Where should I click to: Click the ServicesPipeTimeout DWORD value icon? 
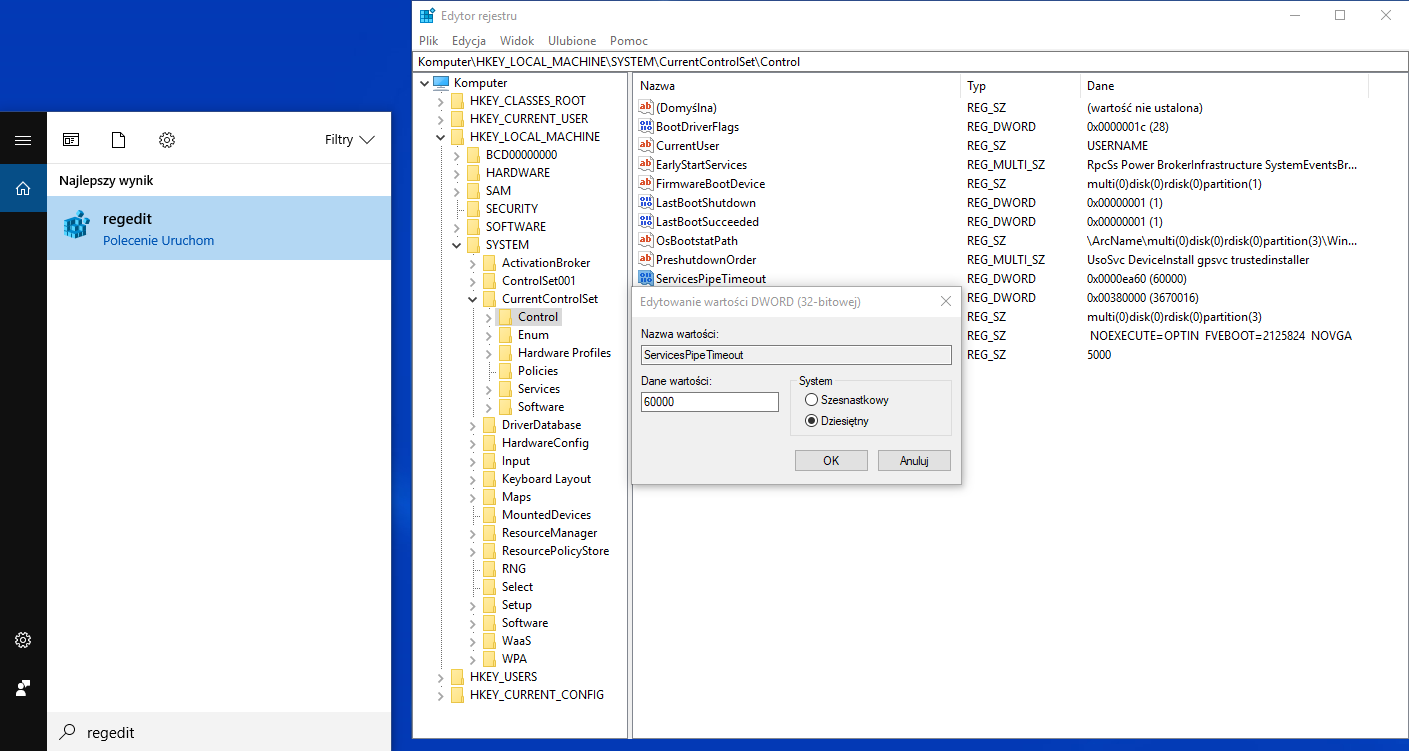644,278
